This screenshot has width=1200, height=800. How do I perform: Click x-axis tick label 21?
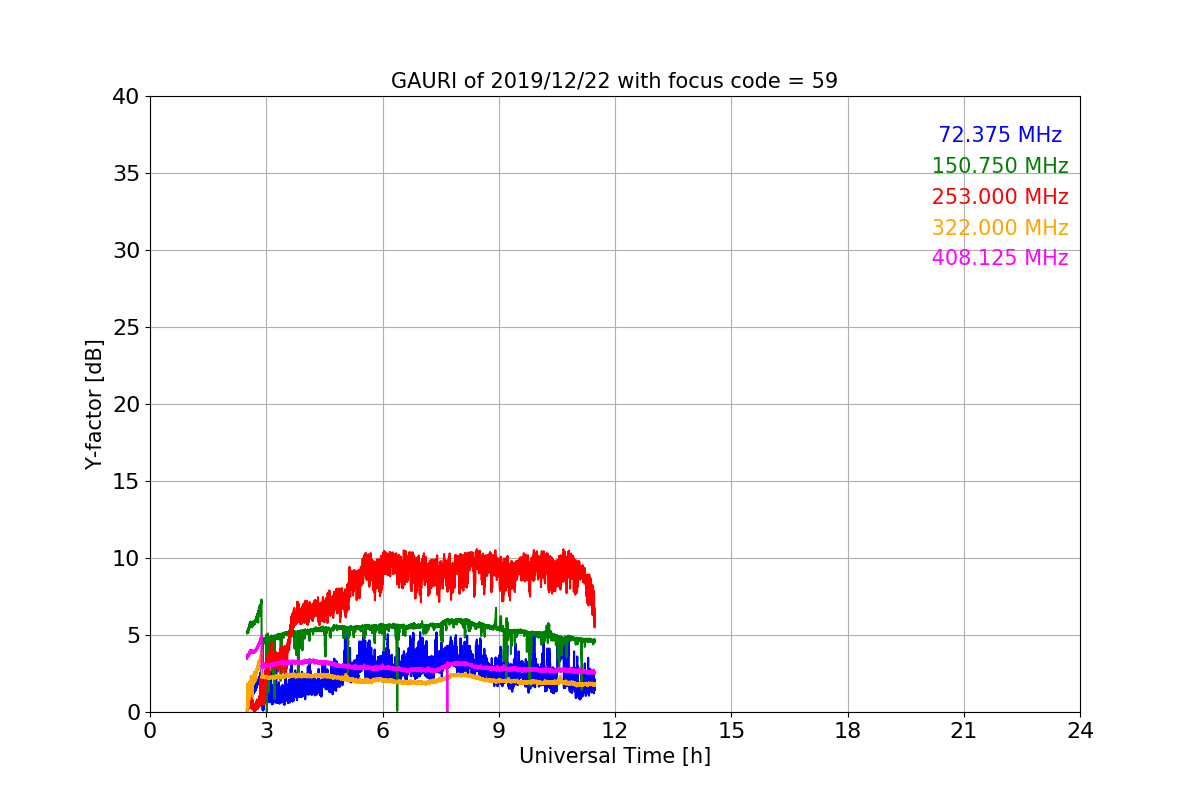(x=964, y=731)
